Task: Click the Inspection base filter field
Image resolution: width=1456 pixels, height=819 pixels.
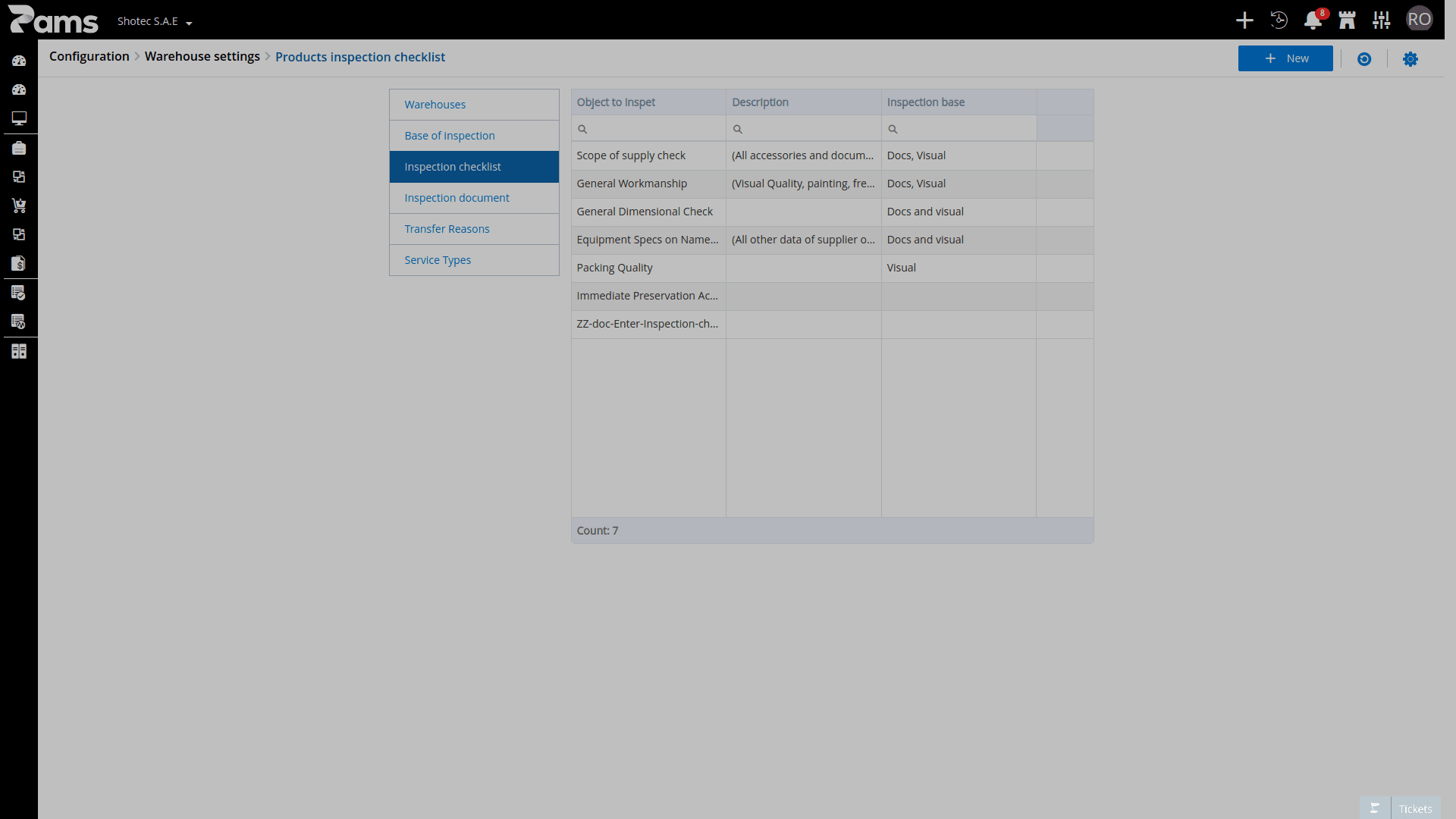Action: point(959,129)
